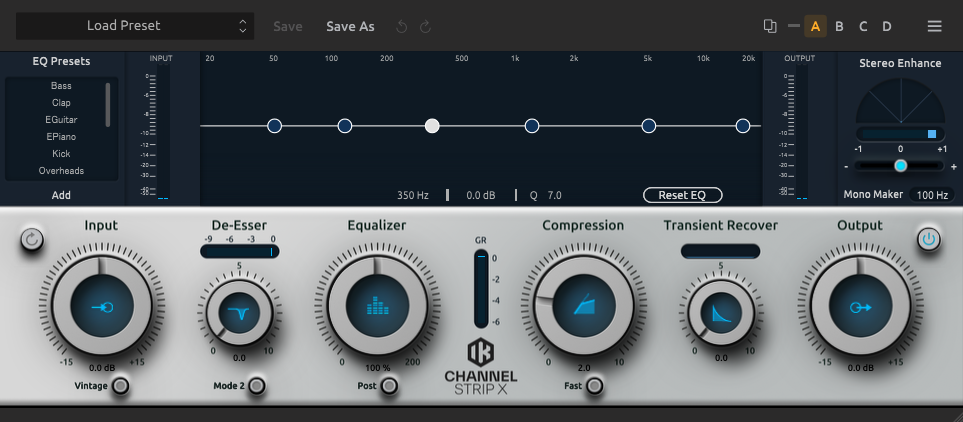963x422 pixels.
Task: Select preset slot A
Action: tap(815, 26)
